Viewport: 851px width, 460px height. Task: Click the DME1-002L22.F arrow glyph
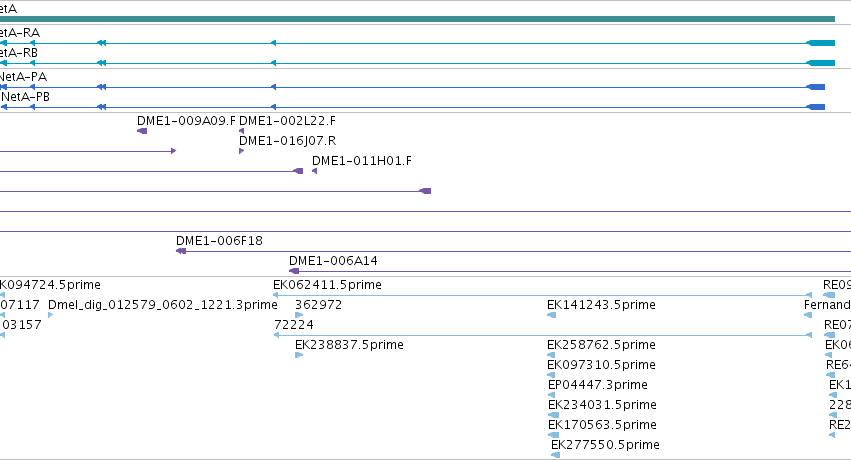pos(242,131)
